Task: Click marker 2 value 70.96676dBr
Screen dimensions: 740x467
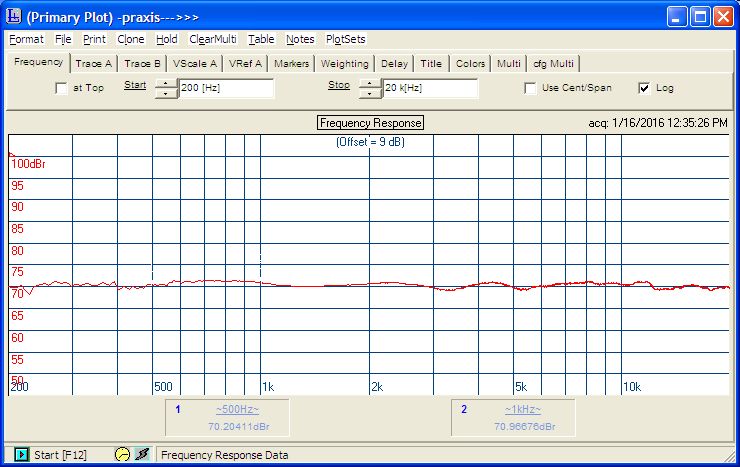Action: [525, 426]
